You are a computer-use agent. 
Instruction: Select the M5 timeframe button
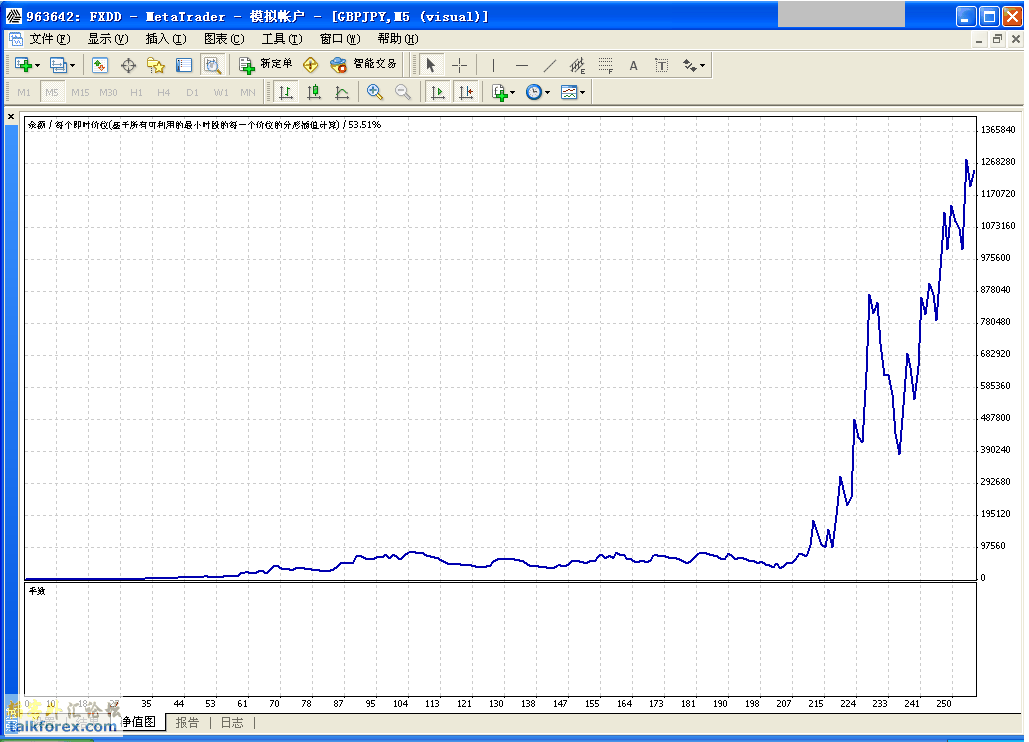click(52, 93)
